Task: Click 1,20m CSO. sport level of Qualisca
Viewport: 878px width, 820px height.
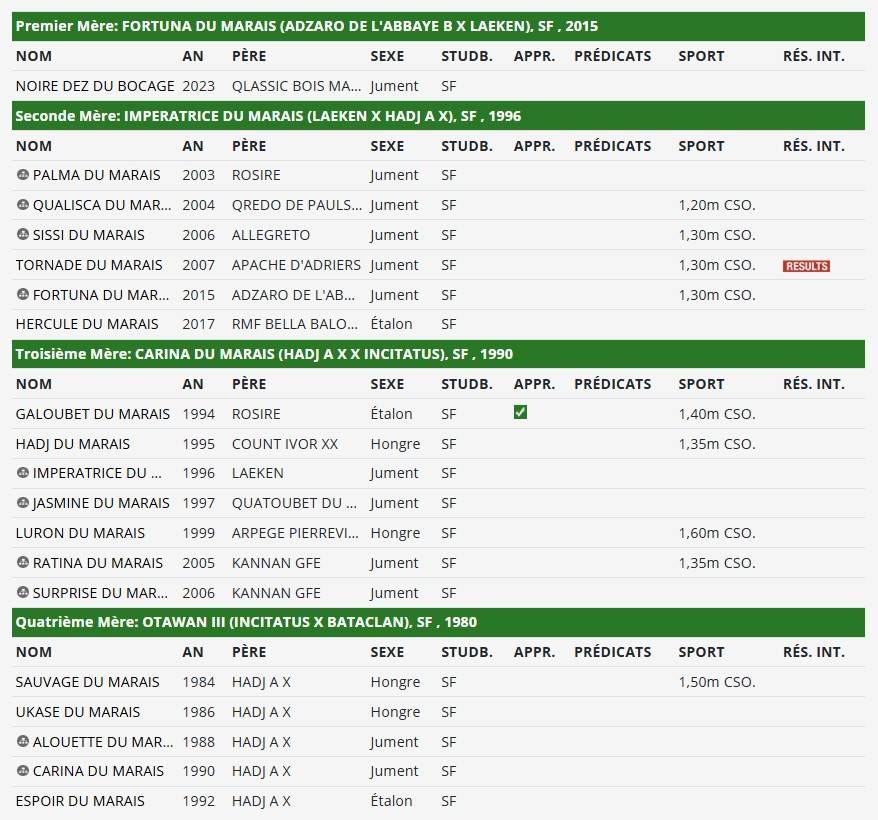Action: point(717,206)
